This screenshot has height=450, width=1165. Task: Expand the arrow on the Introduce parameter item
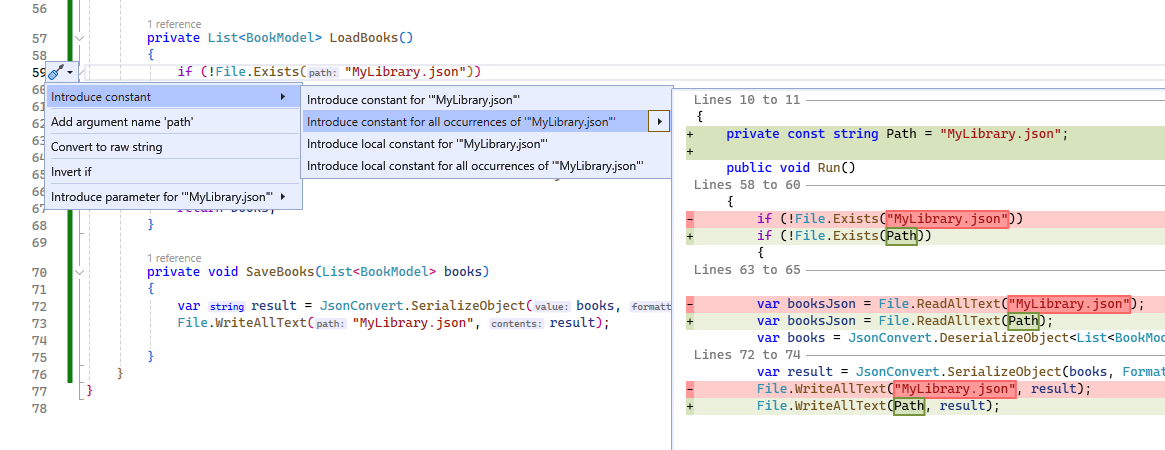(283, 197)
